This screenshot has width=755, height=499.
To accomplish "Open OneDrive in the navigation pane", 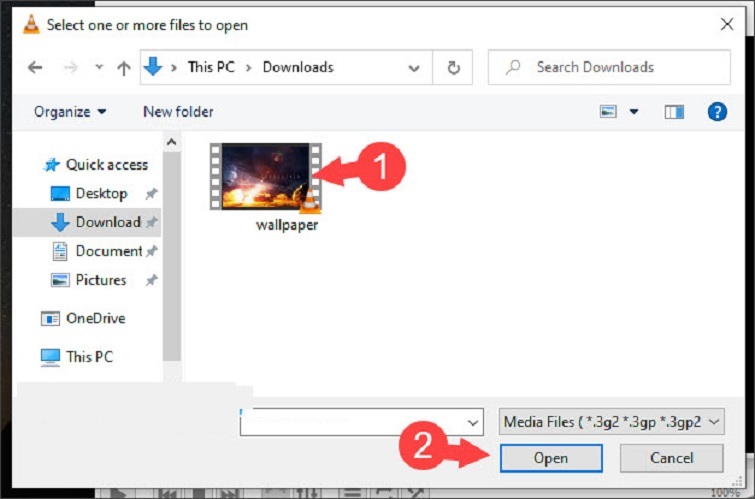I will point(96,318).
